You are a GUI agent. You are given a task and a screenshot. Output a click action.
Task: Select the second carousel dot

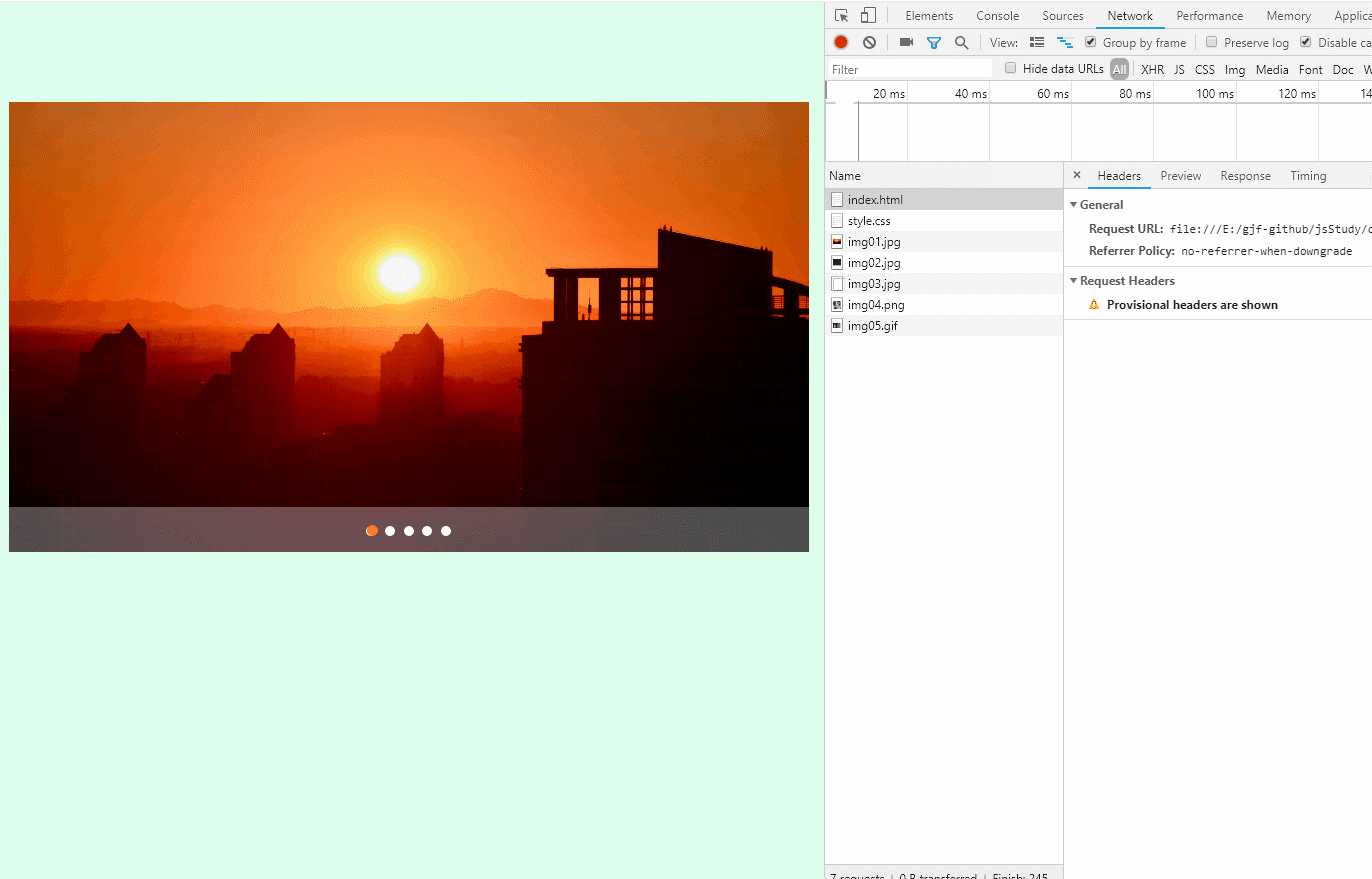click(390, 531)
